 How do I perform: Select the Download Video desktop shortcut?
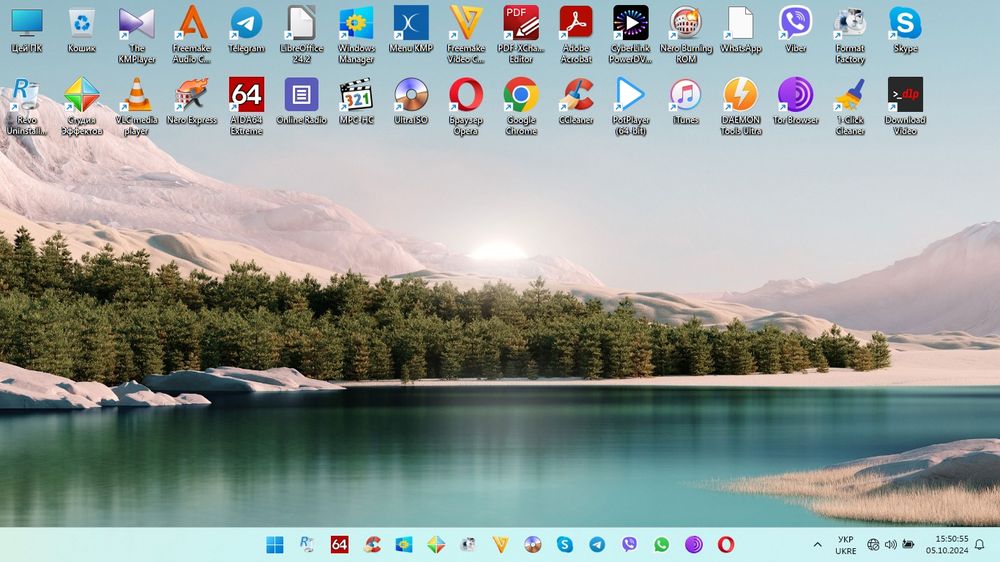(x=905, y=107)
